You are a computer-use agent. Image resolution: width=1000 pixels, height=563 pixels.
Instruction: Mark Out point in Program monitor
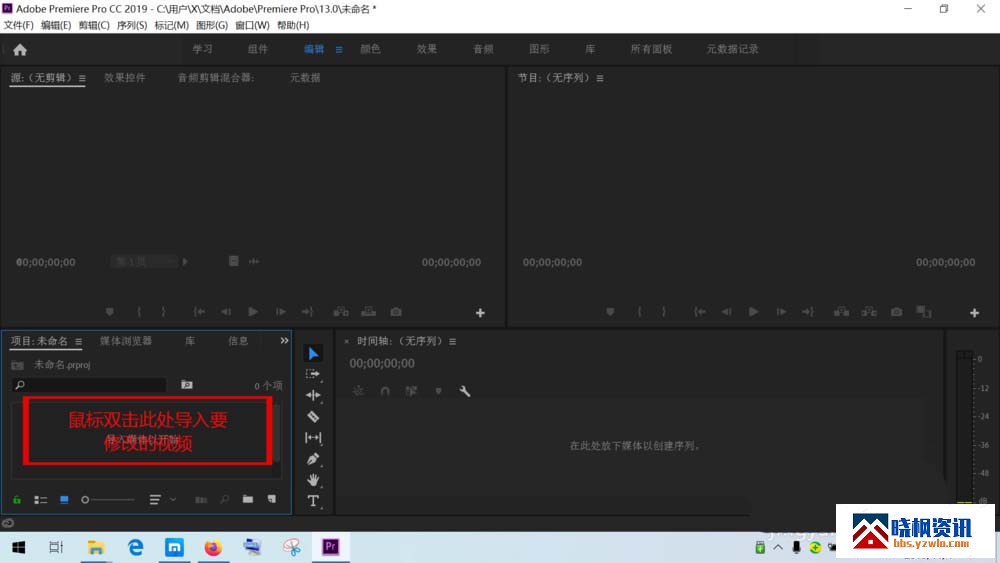[x=664, y=312]
